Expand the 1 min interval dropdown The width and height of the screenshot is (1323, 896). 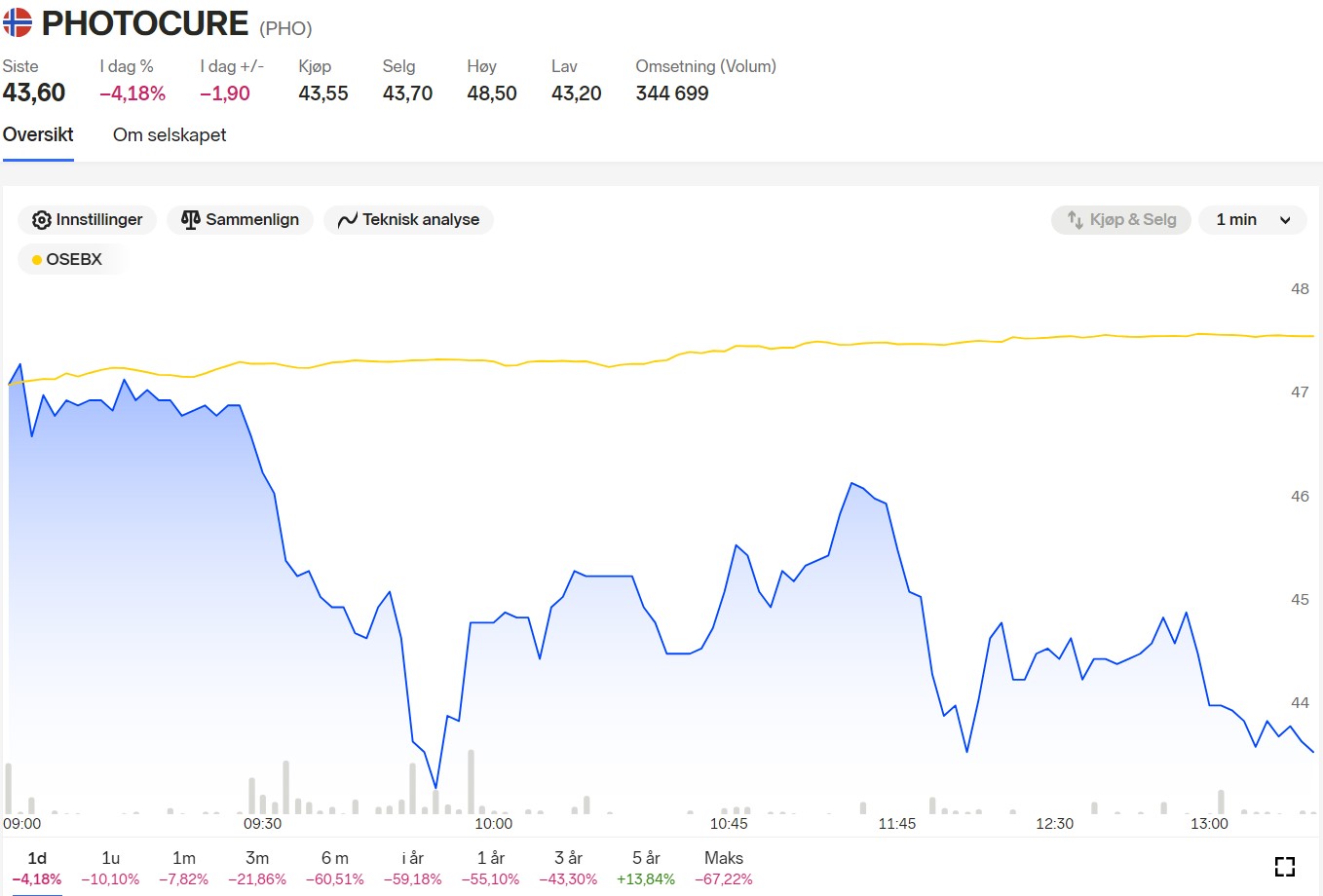tap(1253, 220)
